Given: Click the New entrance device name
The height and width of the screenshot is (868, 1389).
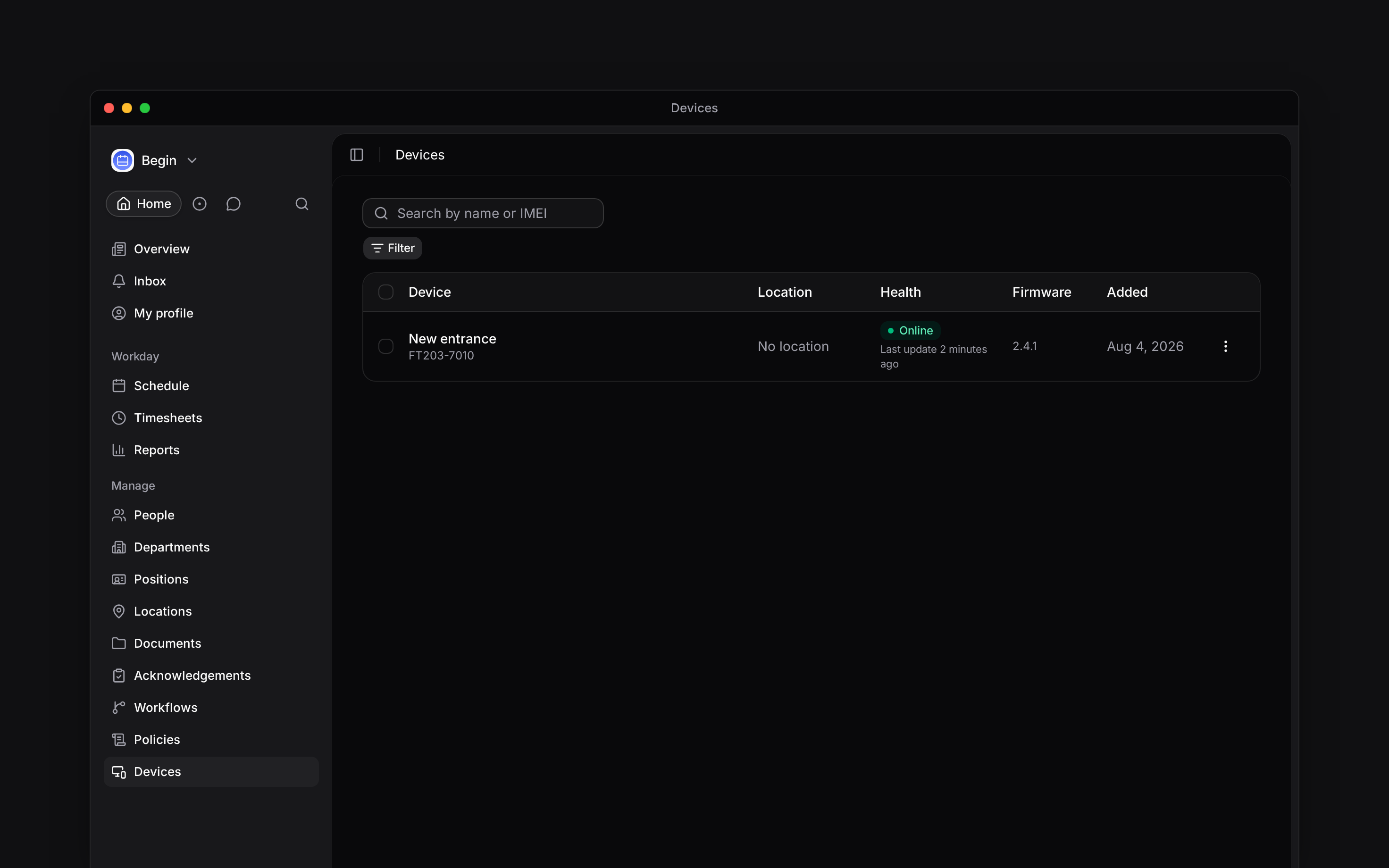Looking at the screenshot, I should [x=452, y=339].
